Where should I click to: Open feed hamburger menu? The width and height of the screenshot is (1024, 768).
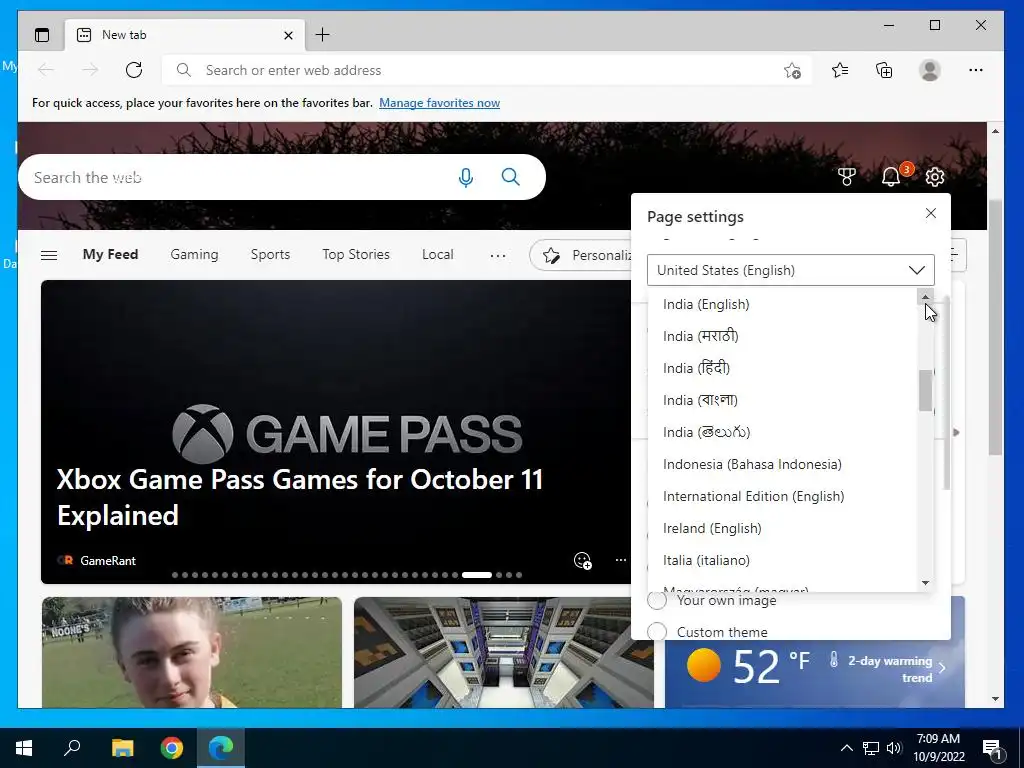click(x=49, y=255)
